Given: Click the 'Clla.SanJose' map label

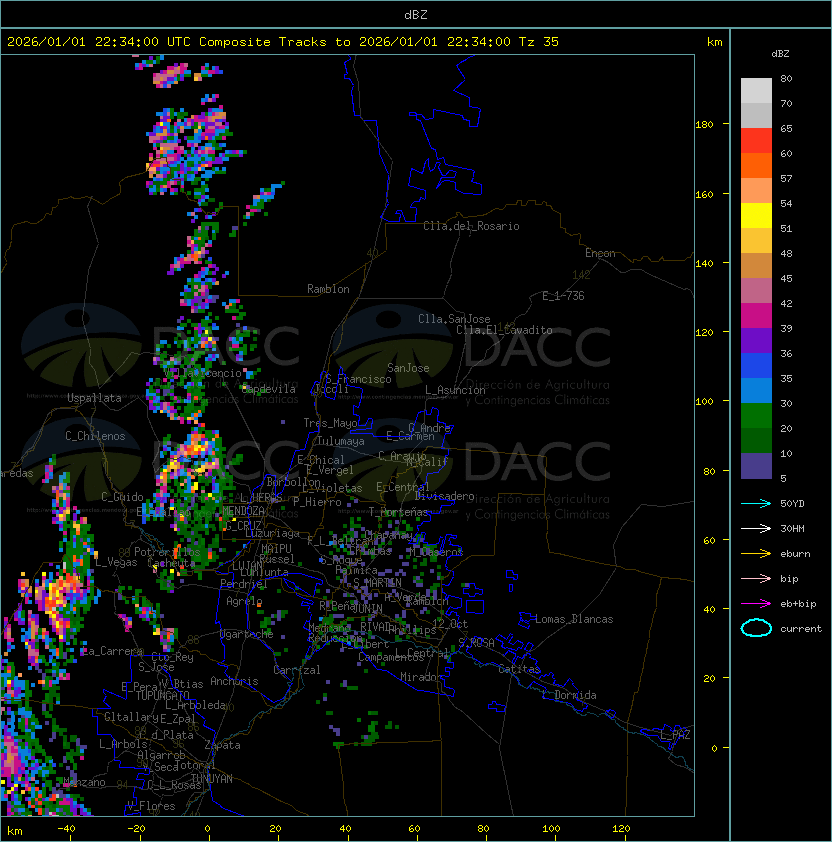Looking at the screenshot, I should [x=454, y=319].
